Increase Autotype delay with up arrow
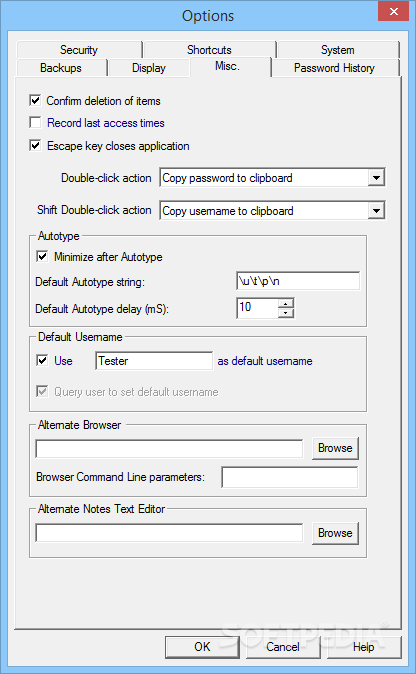Image resolution: width=416 pixels, height=674 pixels. [286, 303]
